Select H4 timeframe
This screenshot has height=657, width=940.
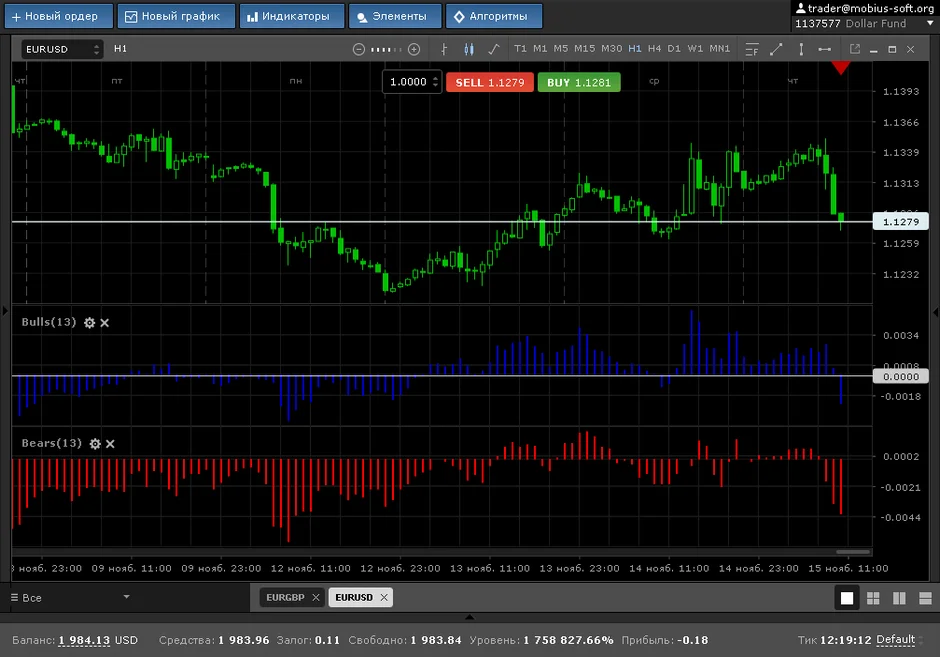pyautogui.click(x=655, y=49)
